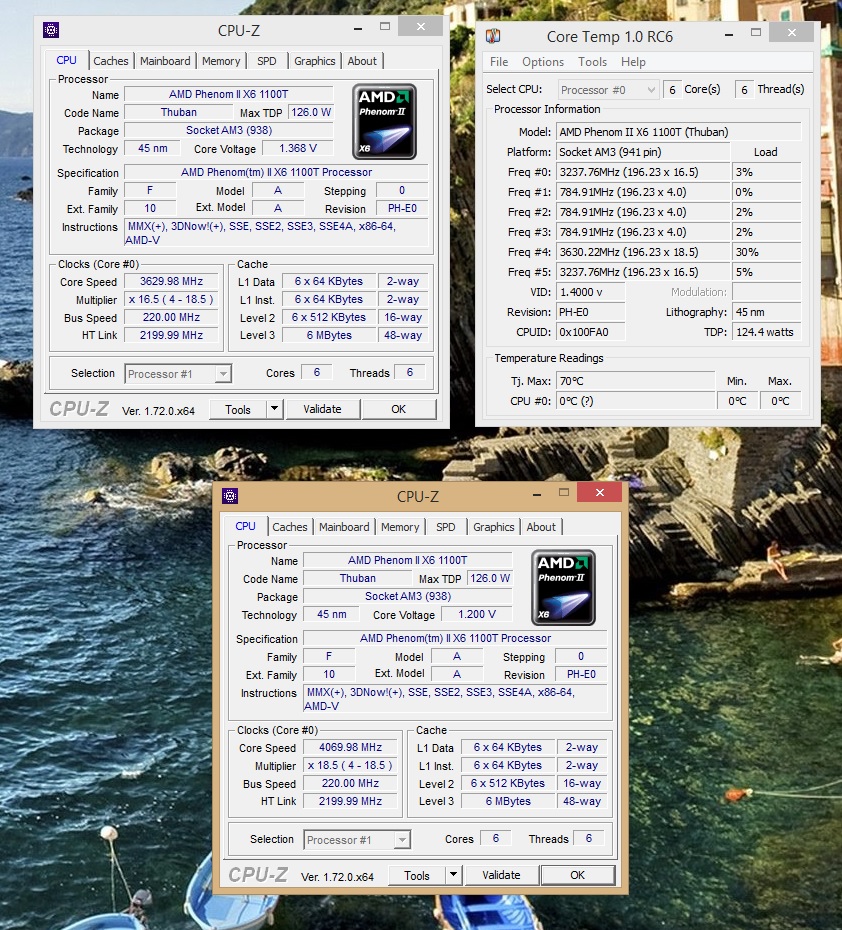The width and height of the screenshot is (842, 930).
Task: Click the AMD Phenom II logo in top CPU-Z window
Action: pos(384,122)
